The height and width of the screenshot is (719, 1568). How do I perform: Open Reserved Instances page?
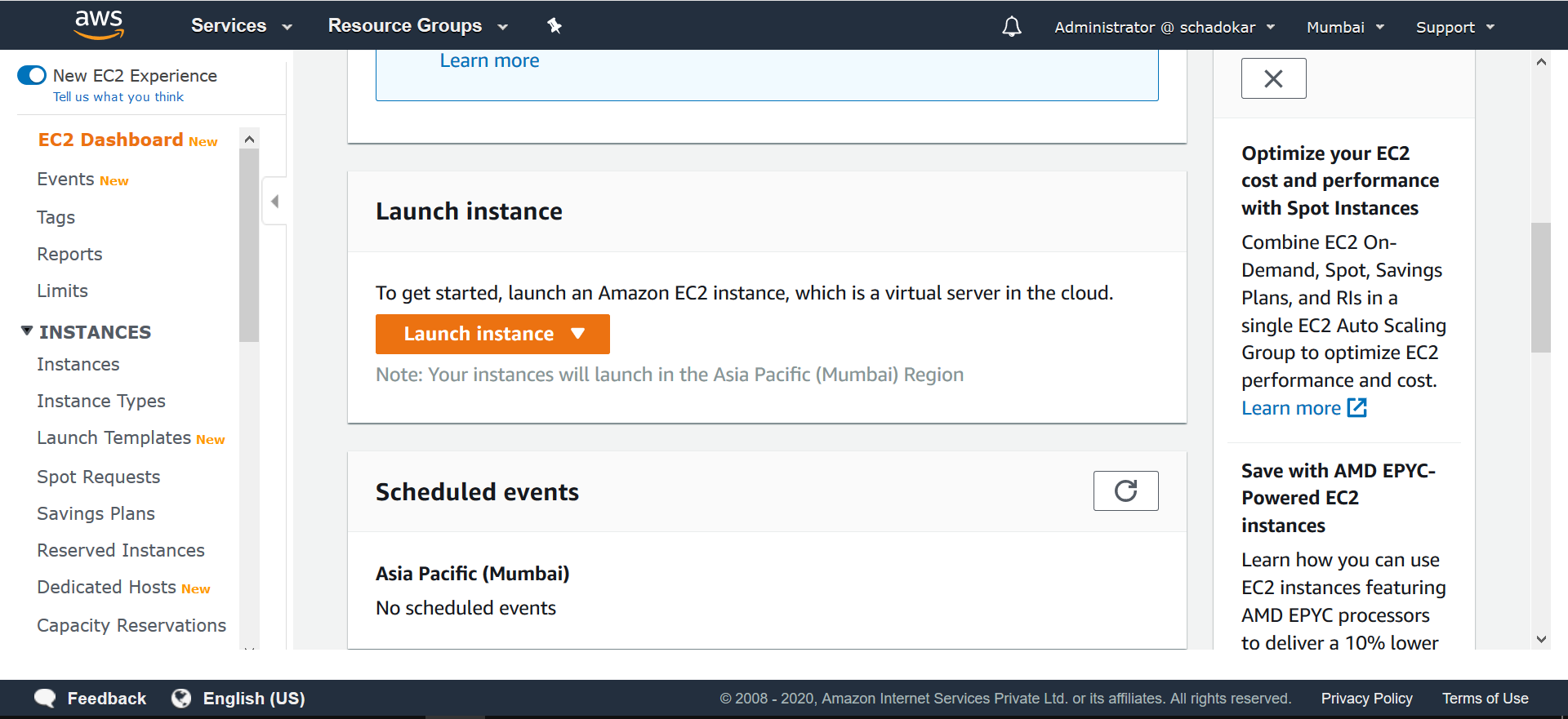click(x=121, y=550)
